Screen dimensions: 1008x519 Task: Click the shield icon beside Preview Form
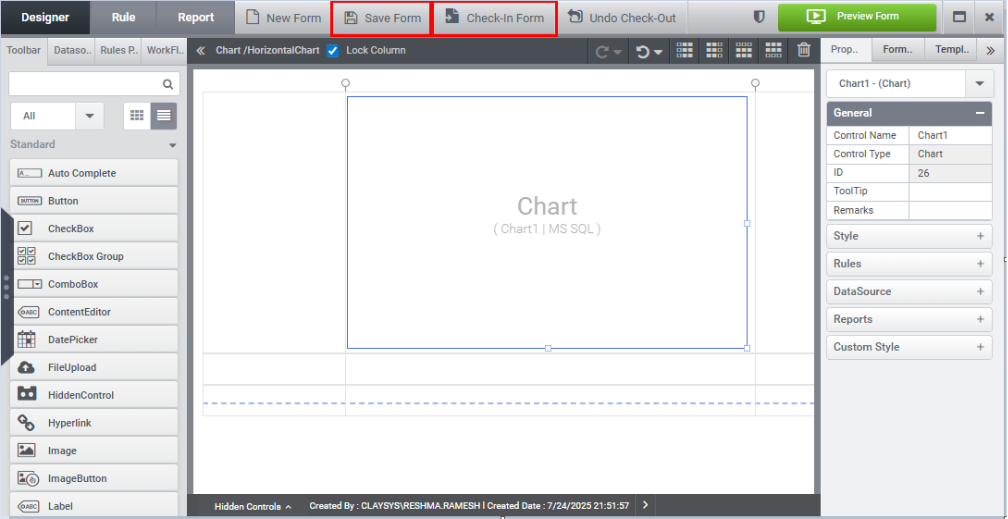click(x=759, y=17)
